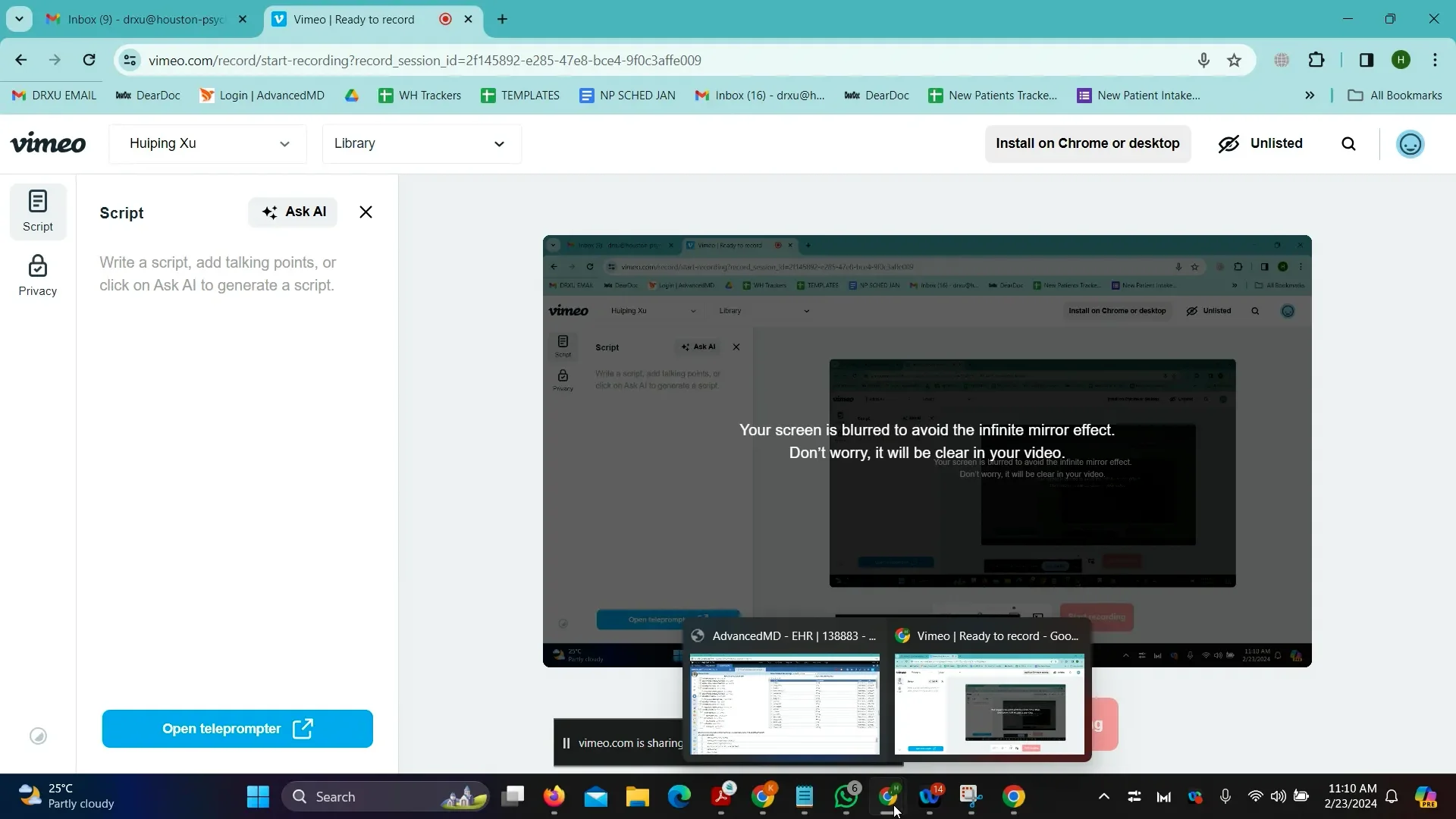The width and height of the screenshot is (1456, 819).
Task: Expand the Library folder dropdown
Action: click(421, 144)
